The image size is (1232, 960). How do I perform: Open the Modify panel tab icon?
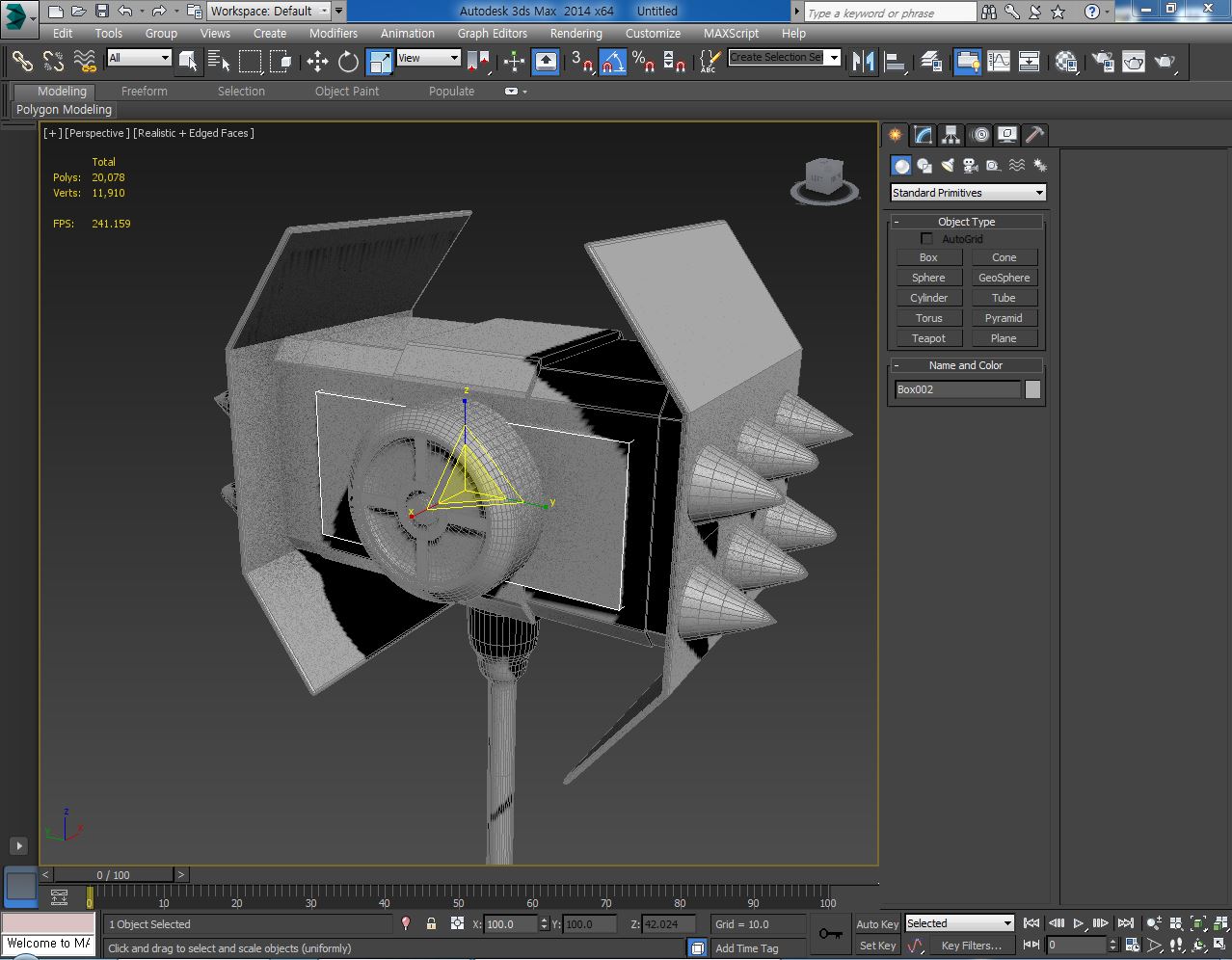[924, 135]
